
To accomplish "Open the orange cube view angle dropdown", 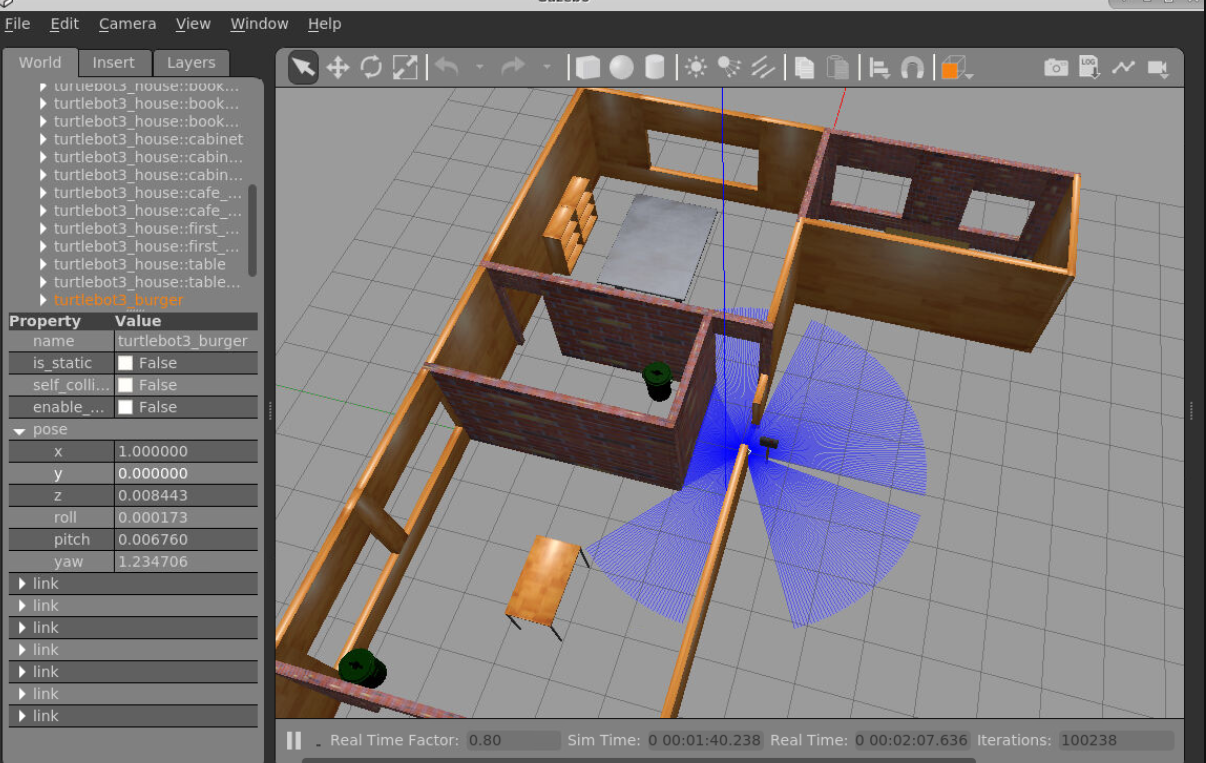I will (958, 68).
